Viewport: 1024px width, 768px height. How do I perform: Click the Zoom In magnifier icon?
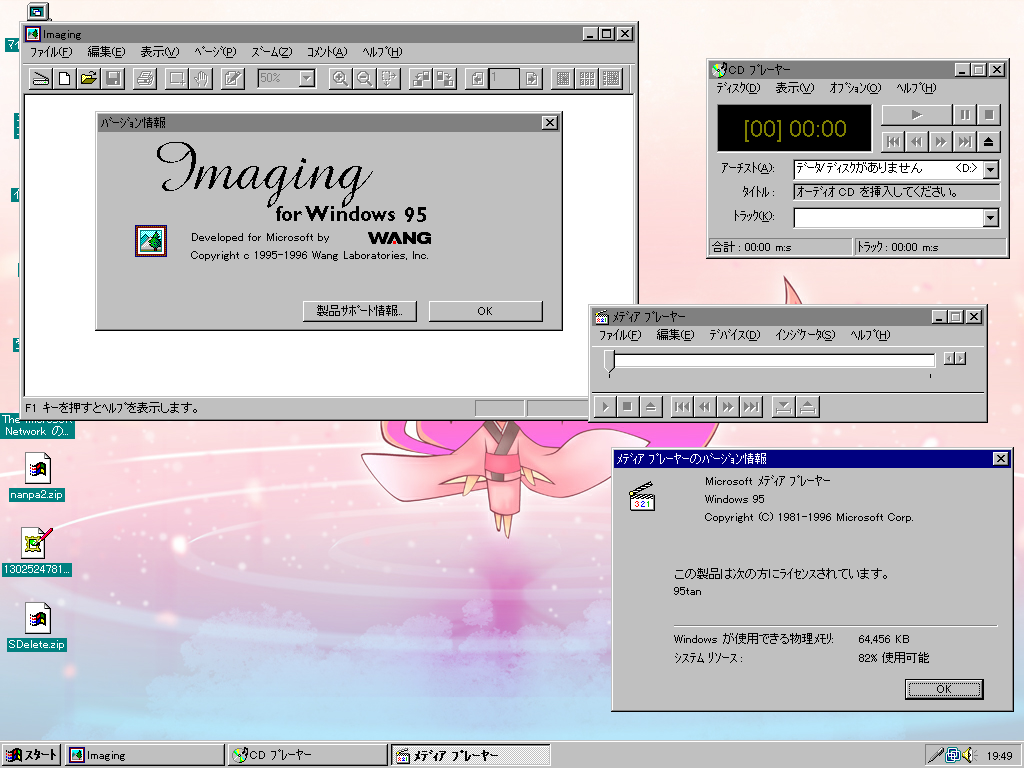coord(340,79)
